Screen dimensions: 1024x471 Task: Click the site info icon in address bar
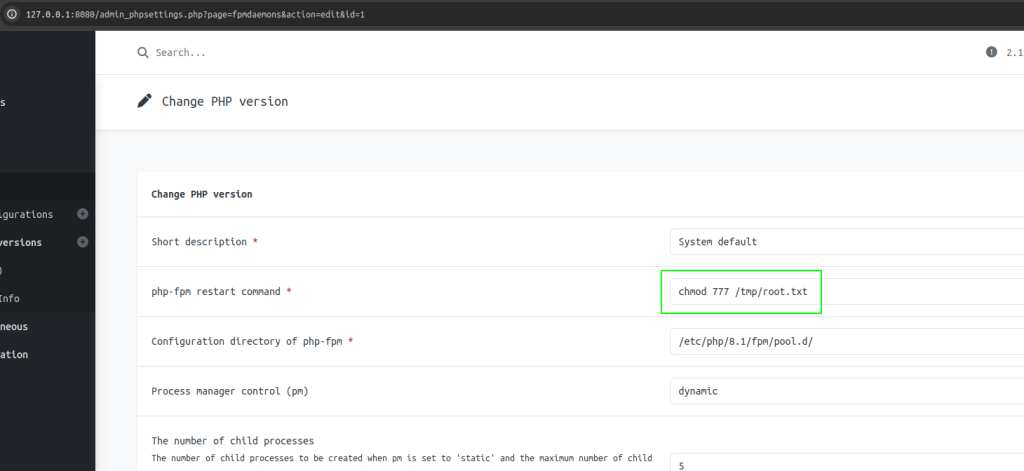click(x=12, y=15)
